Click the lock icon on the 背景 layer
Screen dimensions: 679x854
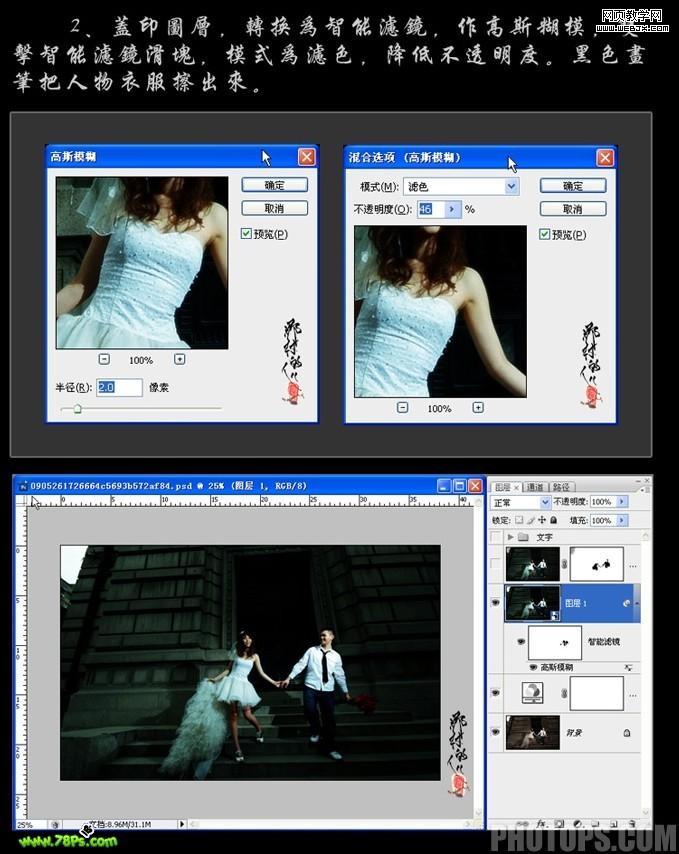pos(627,733)
